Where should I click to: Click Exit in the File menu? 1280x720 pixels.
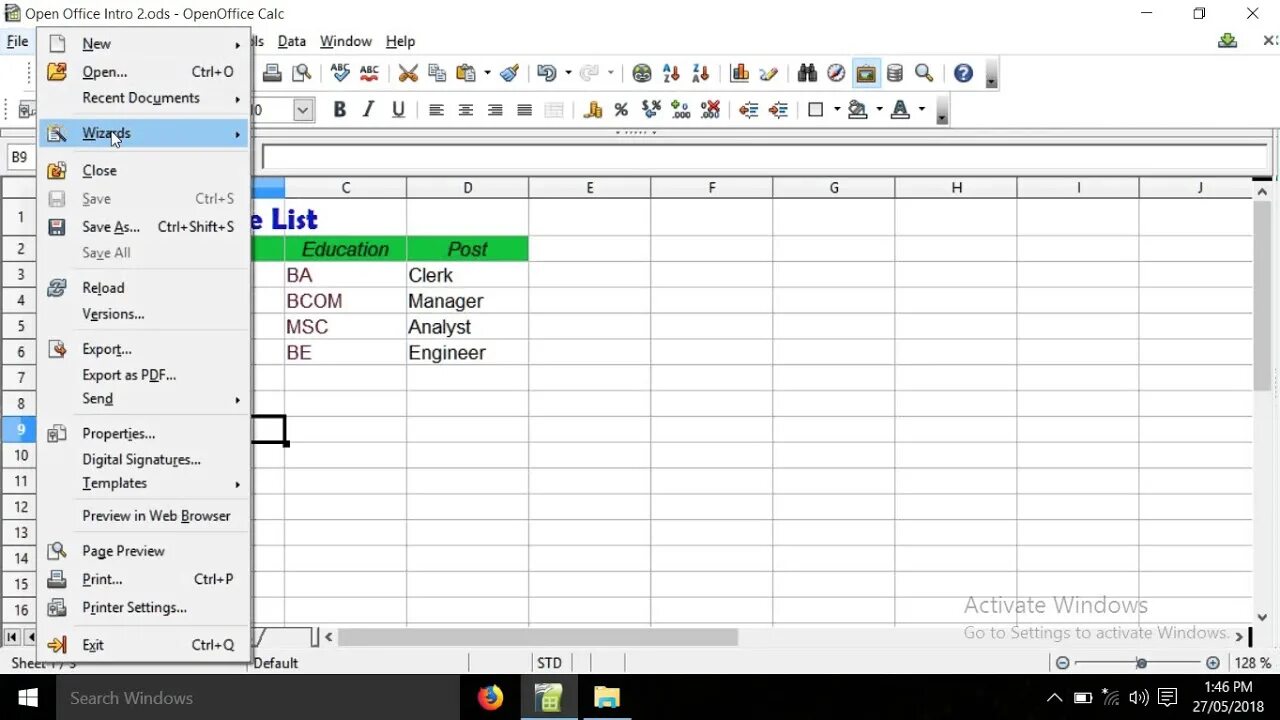click(144, 645)
